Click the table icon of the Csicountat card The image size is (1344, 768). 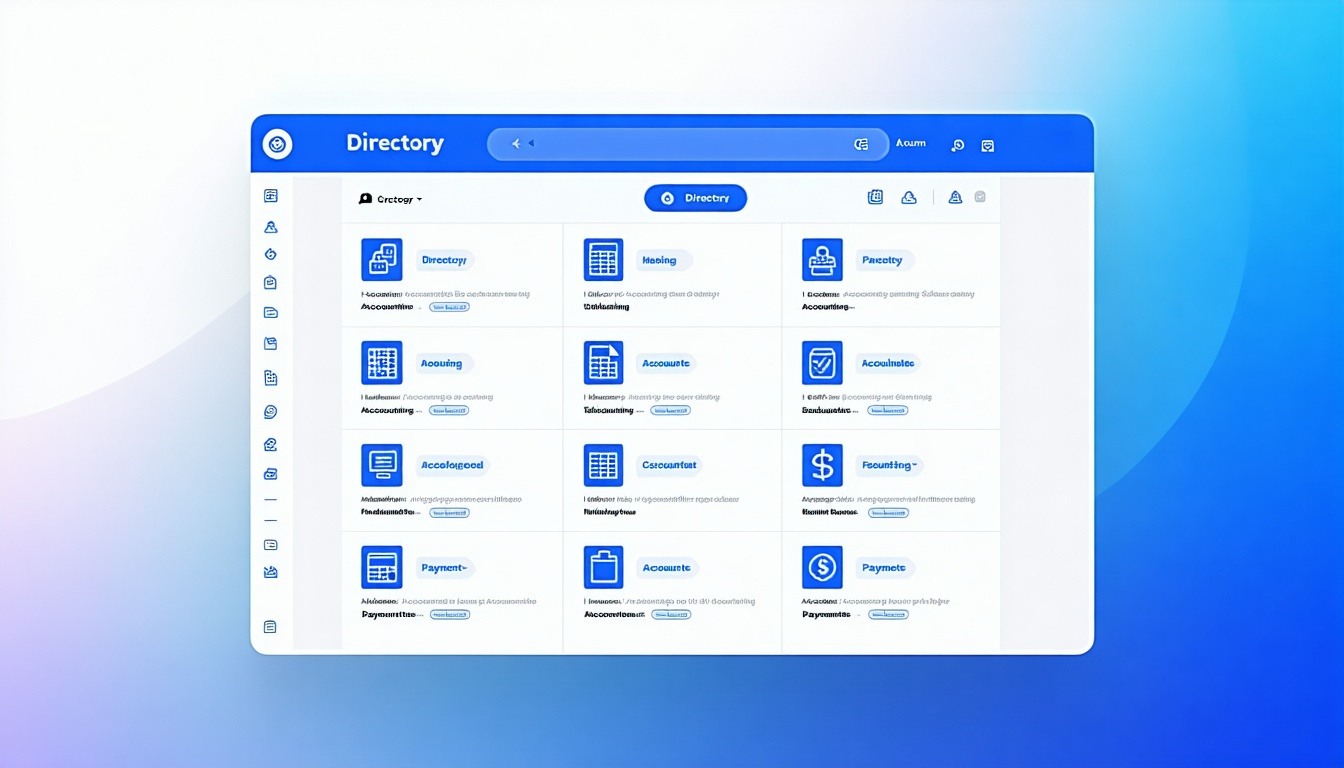point(603,465)
